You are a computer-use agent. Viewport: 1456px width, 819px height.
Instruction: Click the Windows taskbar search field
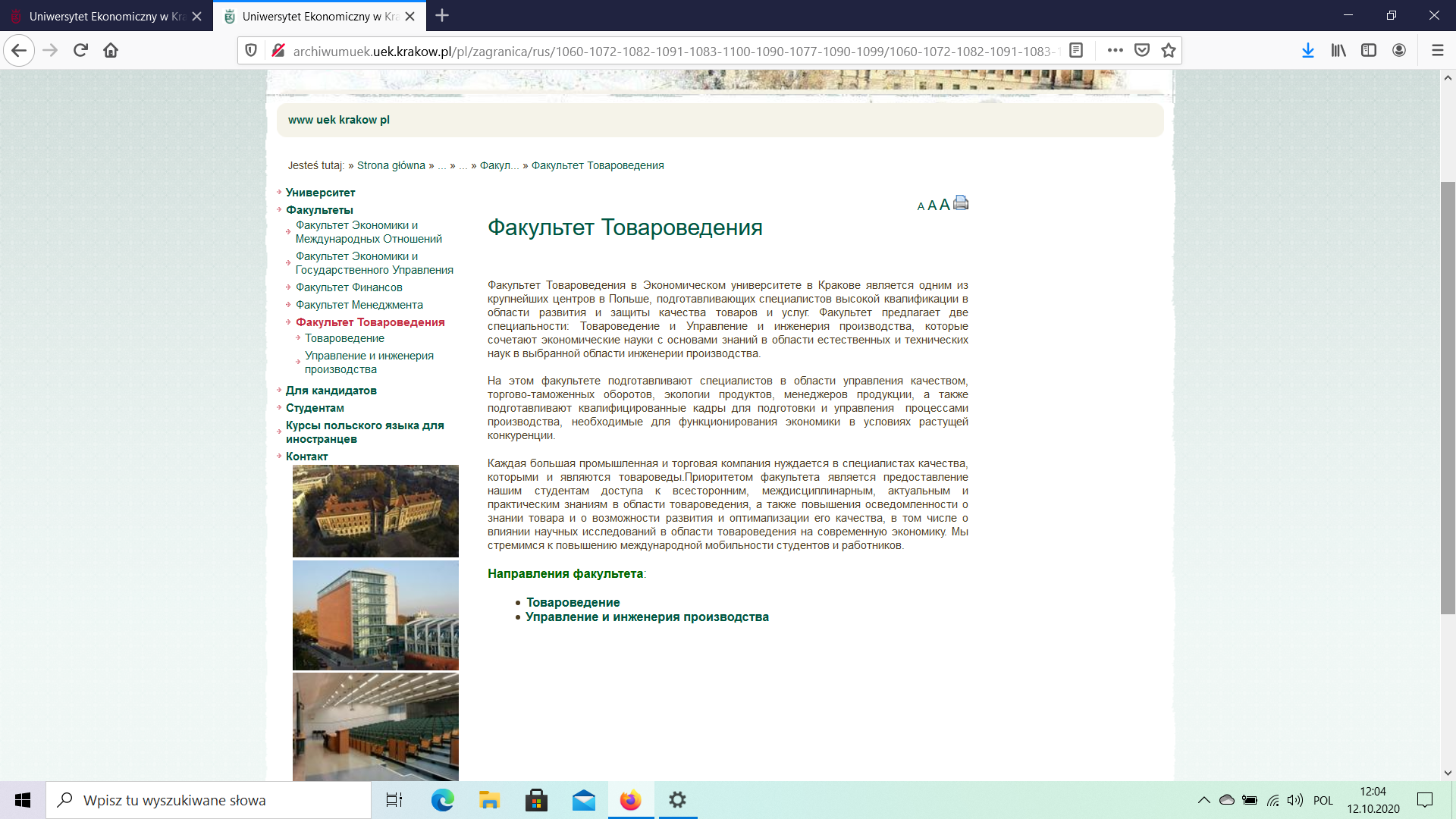point(209,800)
